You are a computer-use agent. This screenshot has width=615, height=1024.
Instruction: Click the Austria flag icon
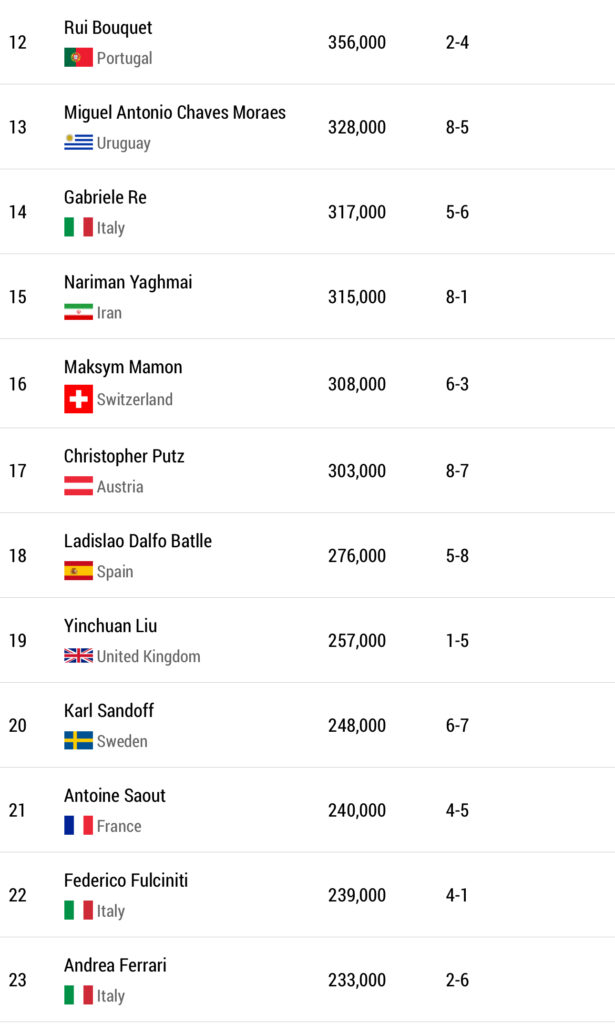click(x=78, y=487)
